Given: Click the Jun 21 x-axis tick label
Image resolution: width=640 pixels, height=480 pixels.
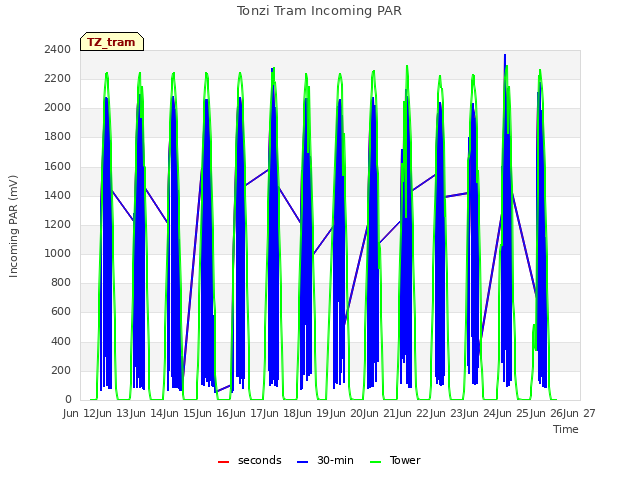Looking at the screenshot, I should point(381,413).
